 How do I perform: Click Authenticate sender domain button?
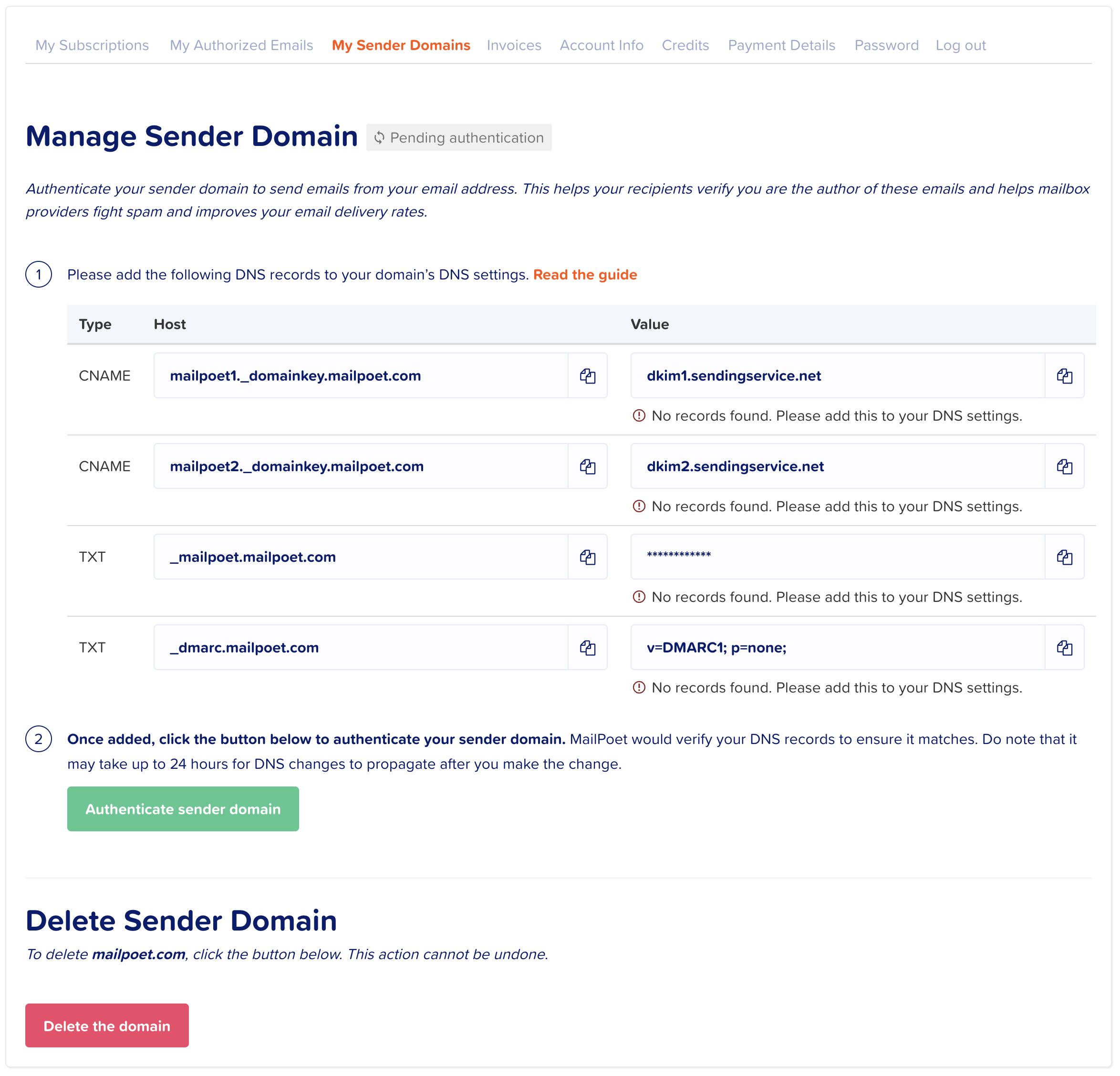point(183,808)
